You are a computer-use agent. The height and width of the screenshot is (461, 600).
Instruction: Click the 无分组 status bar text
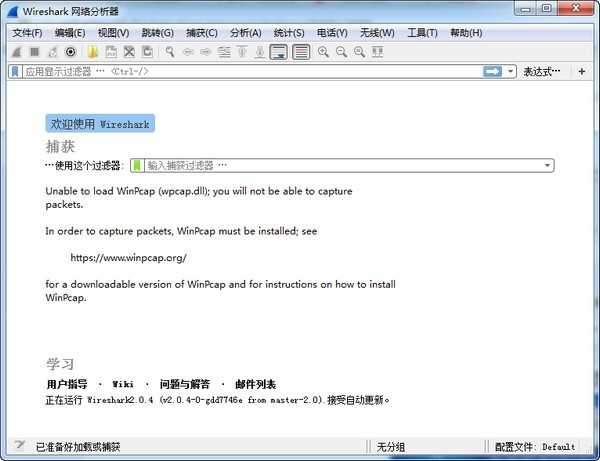(391, 446)
